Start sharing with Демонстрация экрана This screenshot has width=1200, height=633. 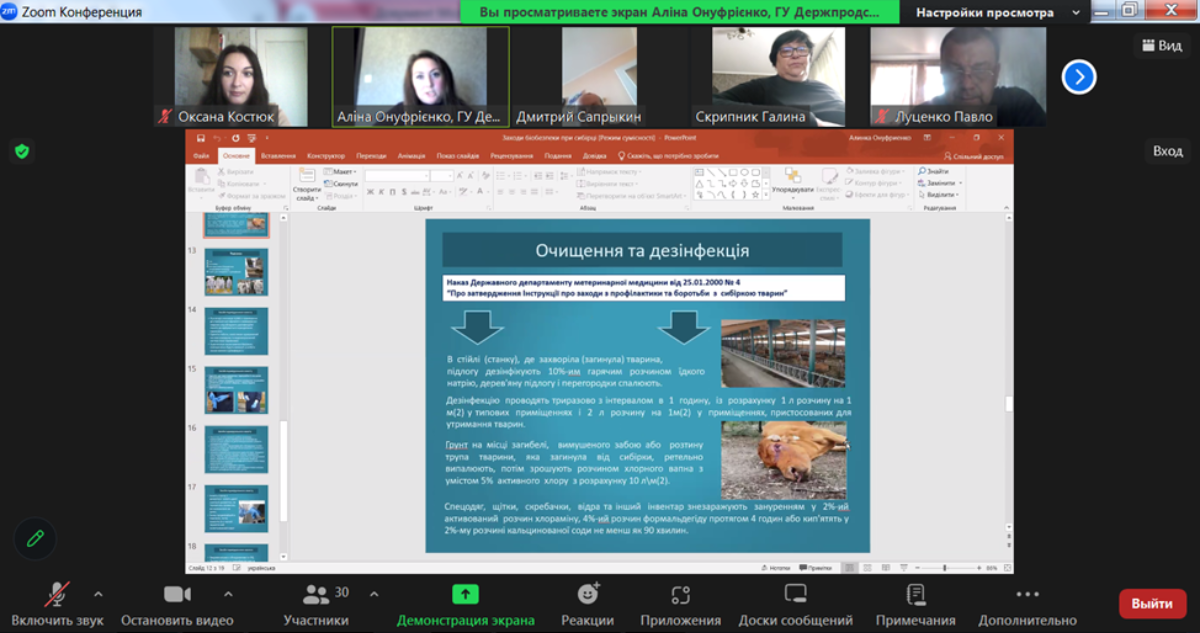(465, 595)
